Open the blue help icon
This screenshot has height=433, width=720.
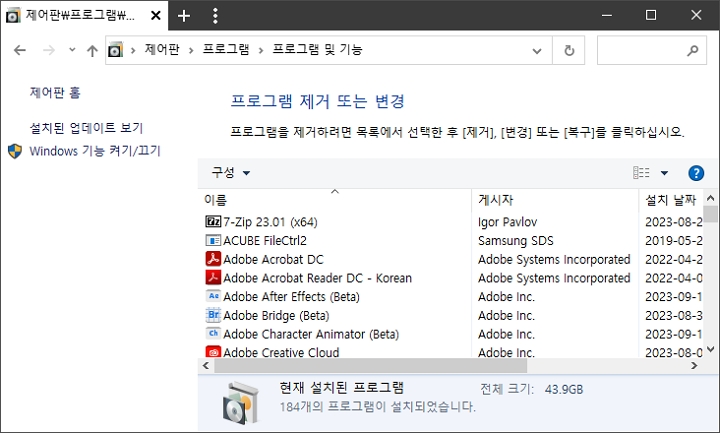tap(696, 173)
